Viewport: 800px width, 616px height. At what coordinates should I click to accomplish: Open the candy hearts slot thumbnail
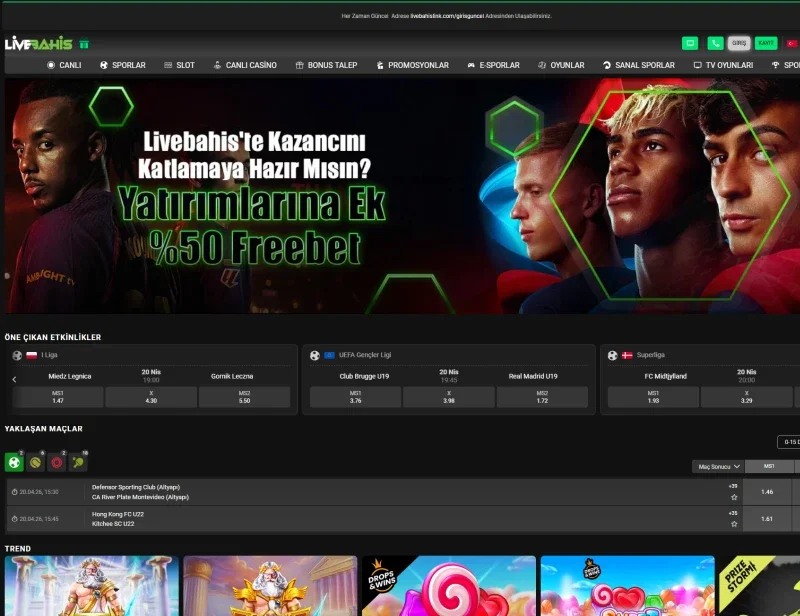point(628,586)
